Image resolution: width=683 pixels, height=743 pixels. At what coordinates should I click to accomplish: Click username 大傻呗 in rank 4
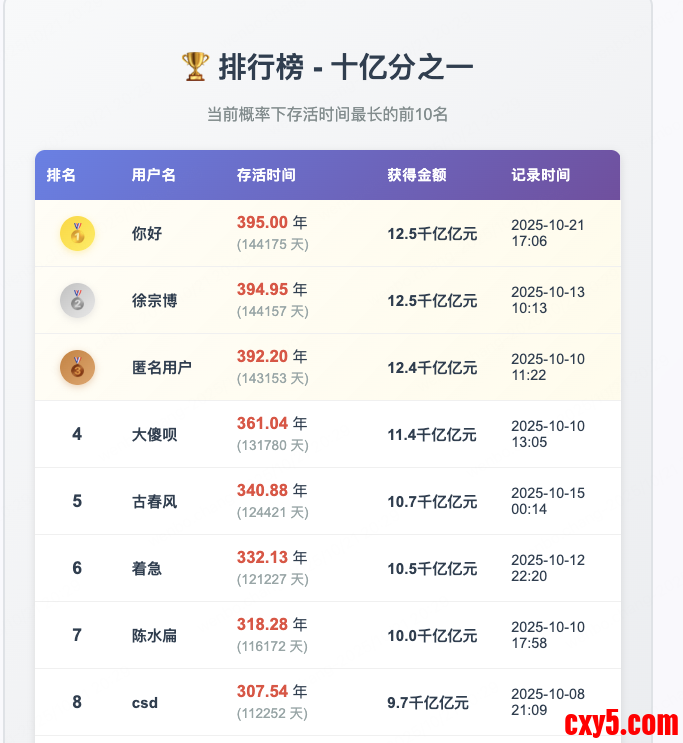[155, 435]
